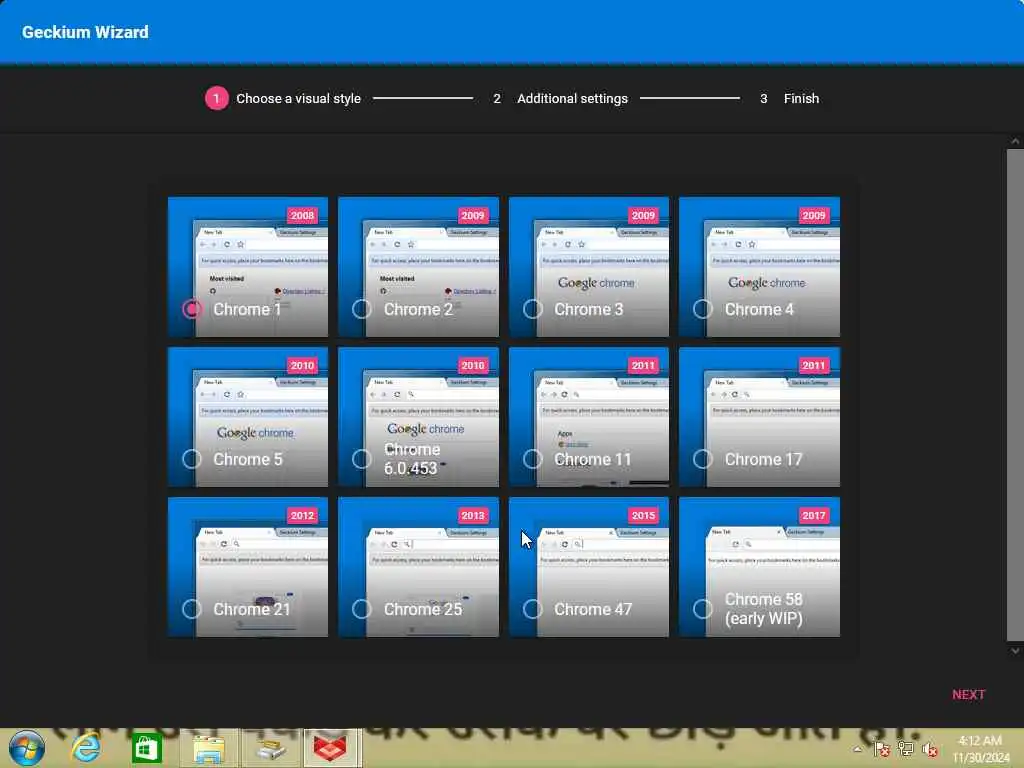Select the Chrome 3 radio button
1024x768 pixels.
[533, 309]
